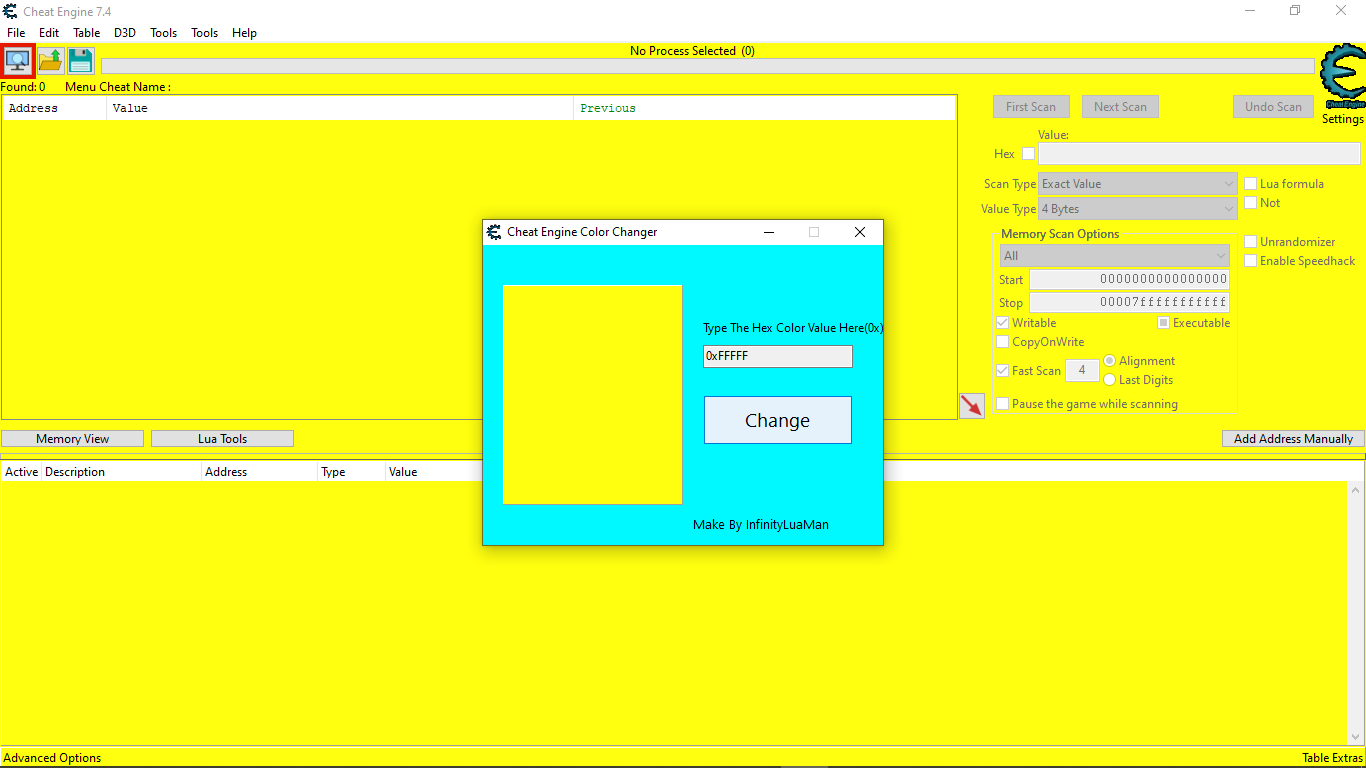1366x768 pixels.
Task: Click the "No Process Selected (0)" label
Action: (x=692, y=51)
